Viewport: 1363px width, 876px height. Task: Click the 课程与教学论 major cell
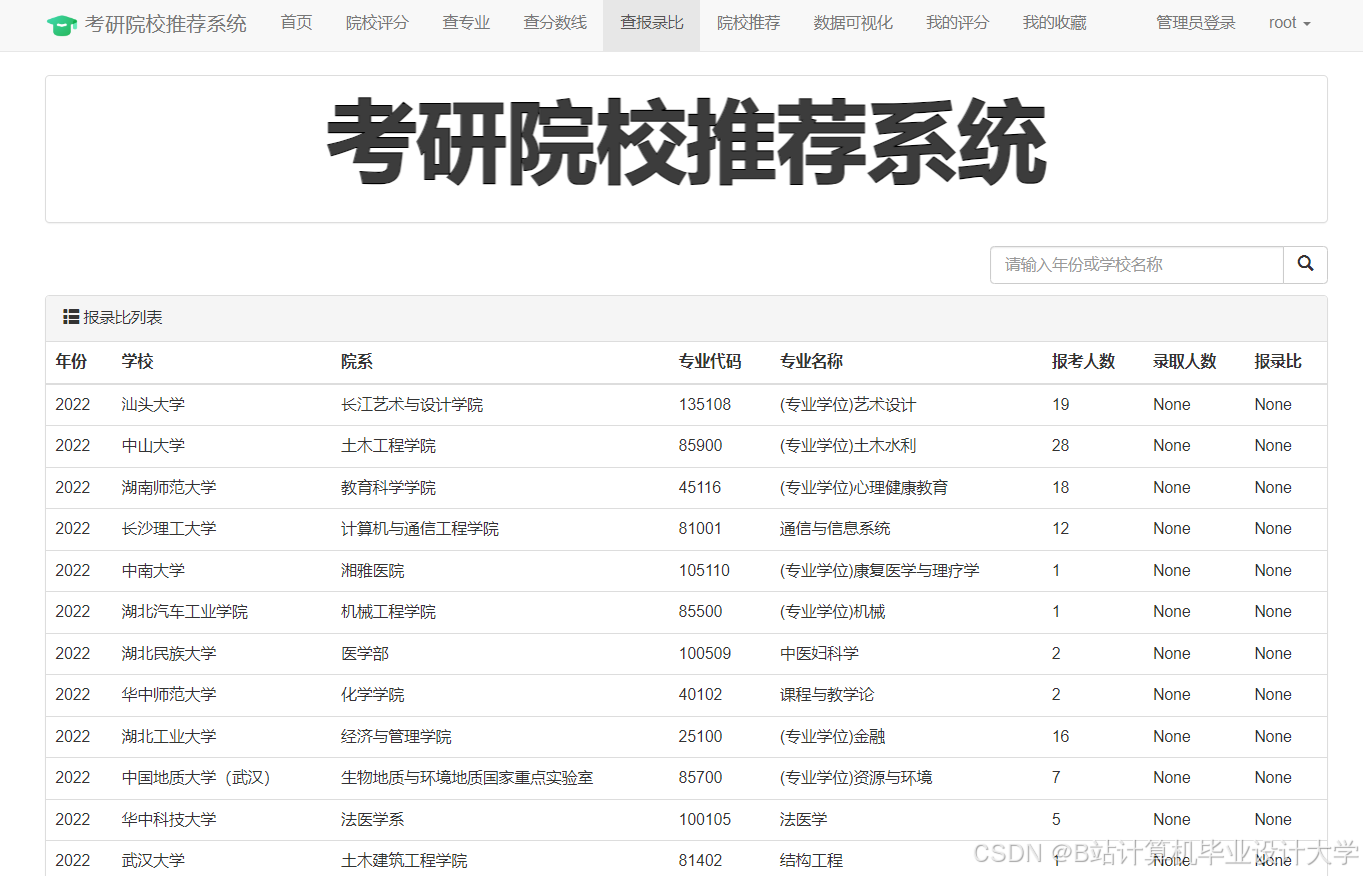pos(826,695)
